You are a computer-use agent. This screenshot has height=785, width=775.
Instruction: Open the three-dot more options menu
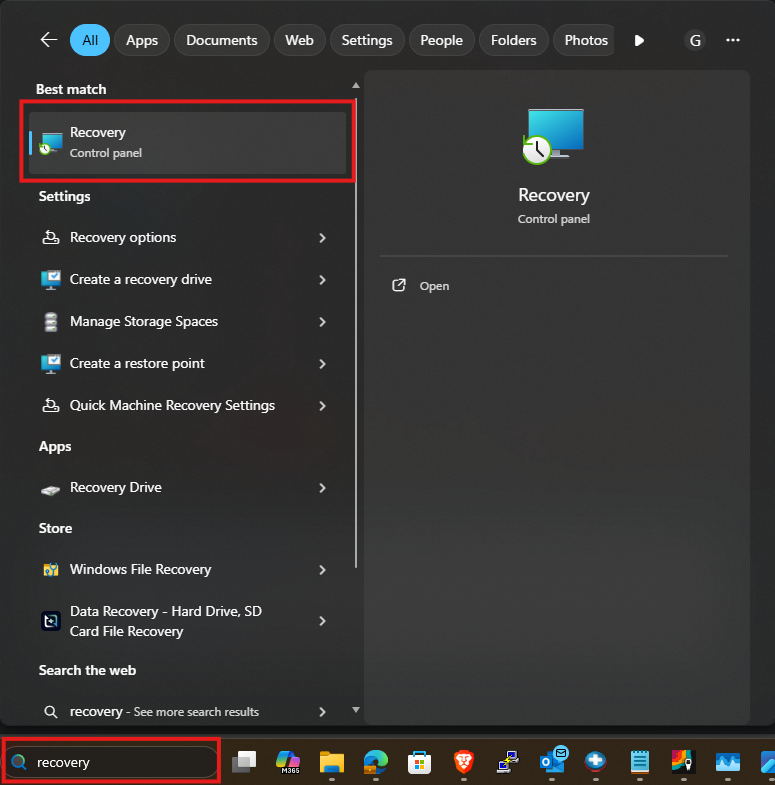point(733,40)
